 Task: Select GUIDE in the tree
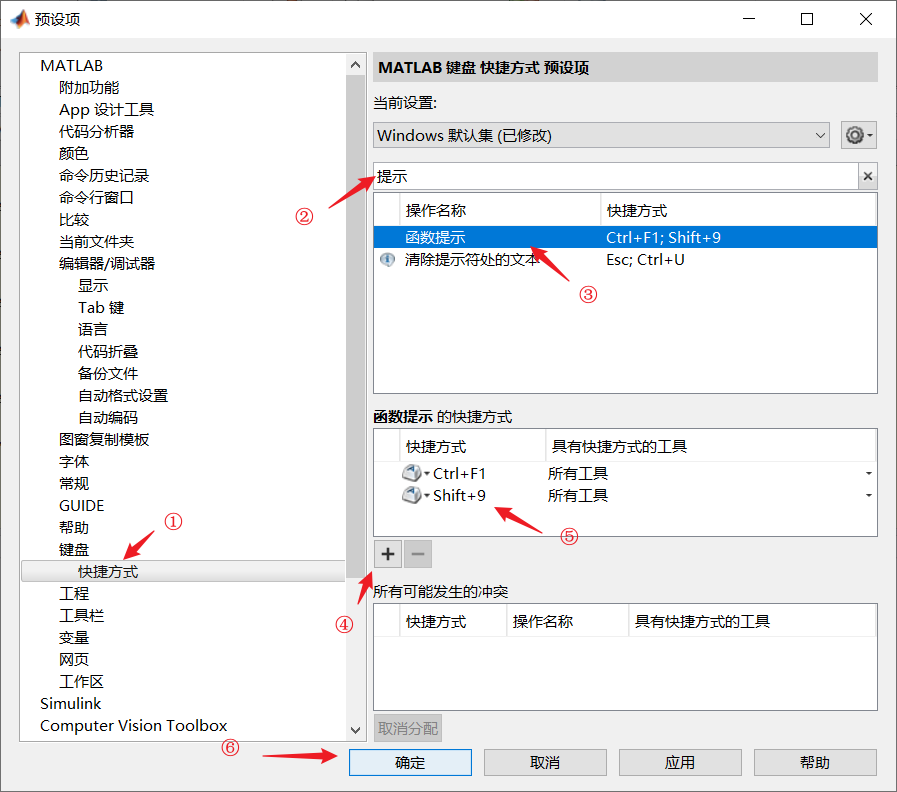click(81, 506)
